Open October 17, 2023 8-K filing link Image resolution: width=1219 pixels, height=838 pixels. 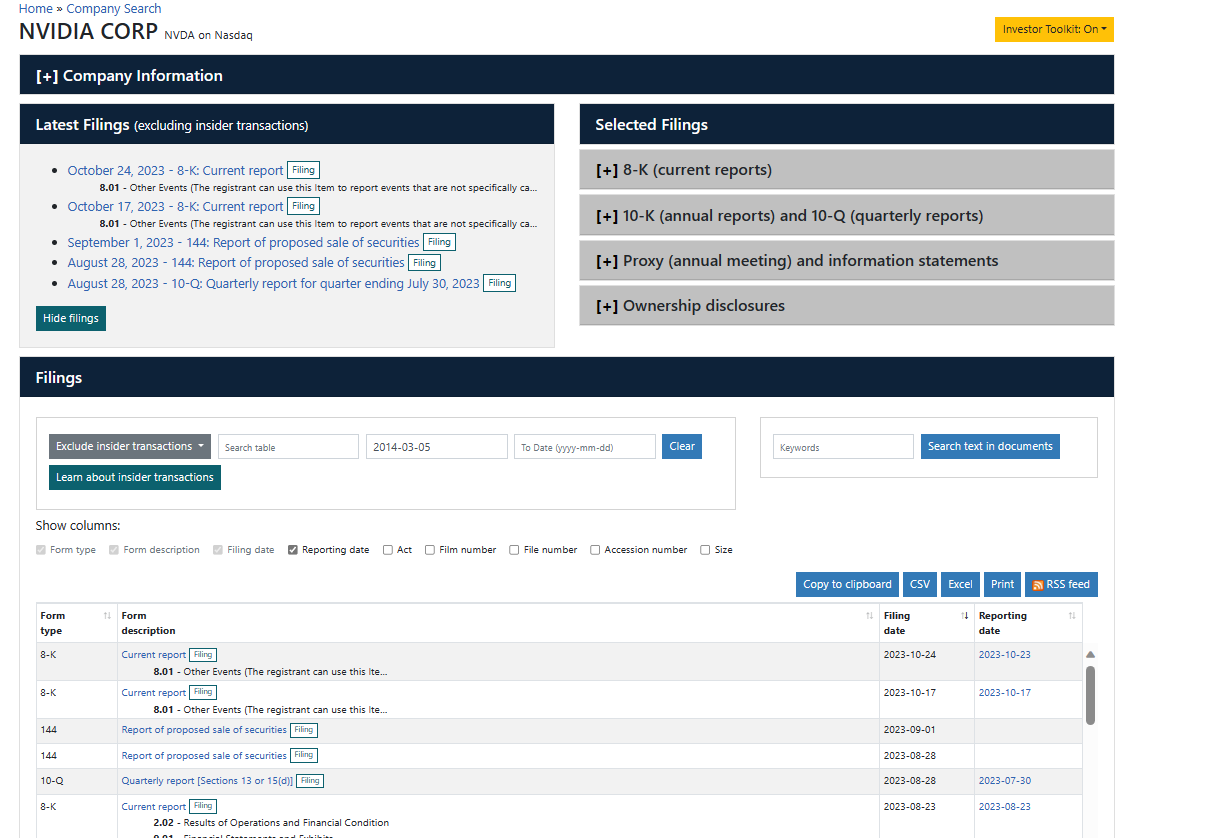[175, 207]
